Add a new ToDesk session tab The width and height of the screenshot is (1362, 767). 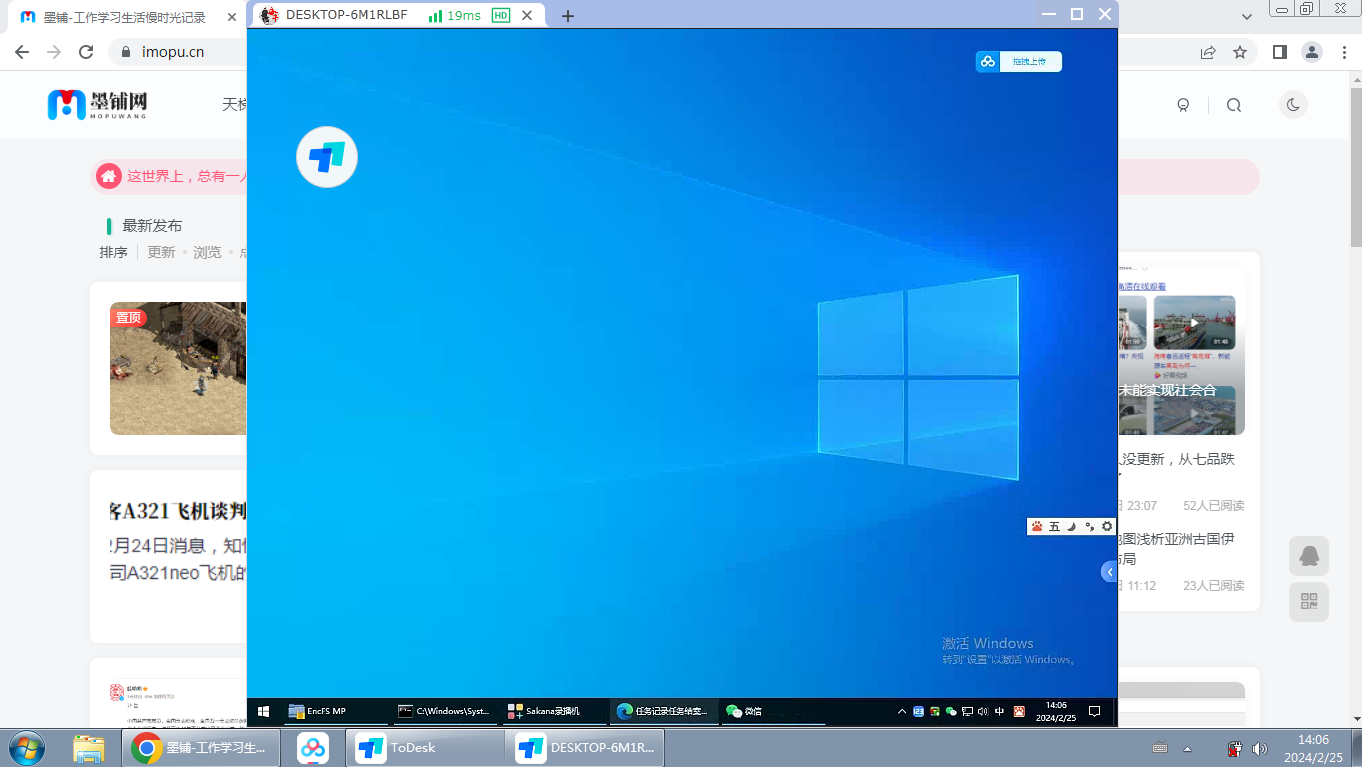click(568, 16)
